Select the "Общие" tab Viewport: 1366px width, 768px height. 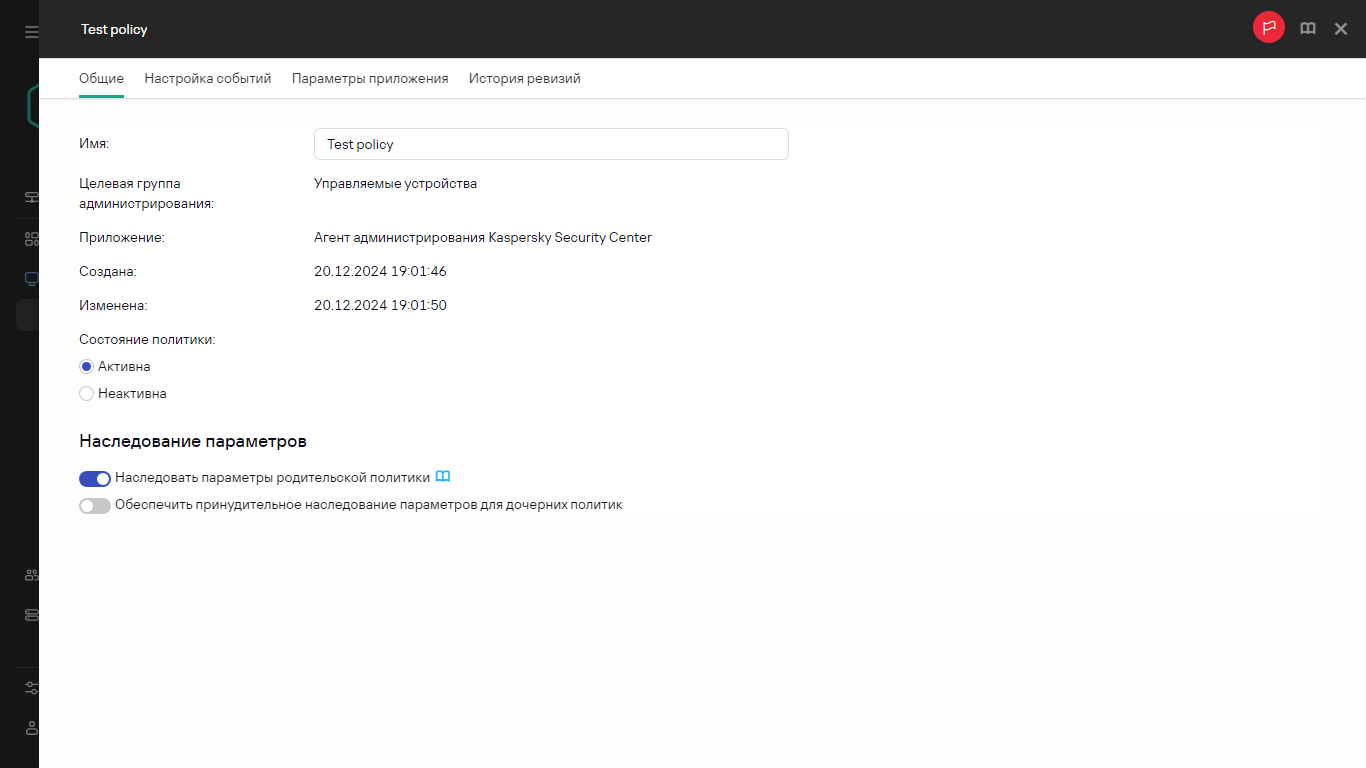tap(101, 78)
